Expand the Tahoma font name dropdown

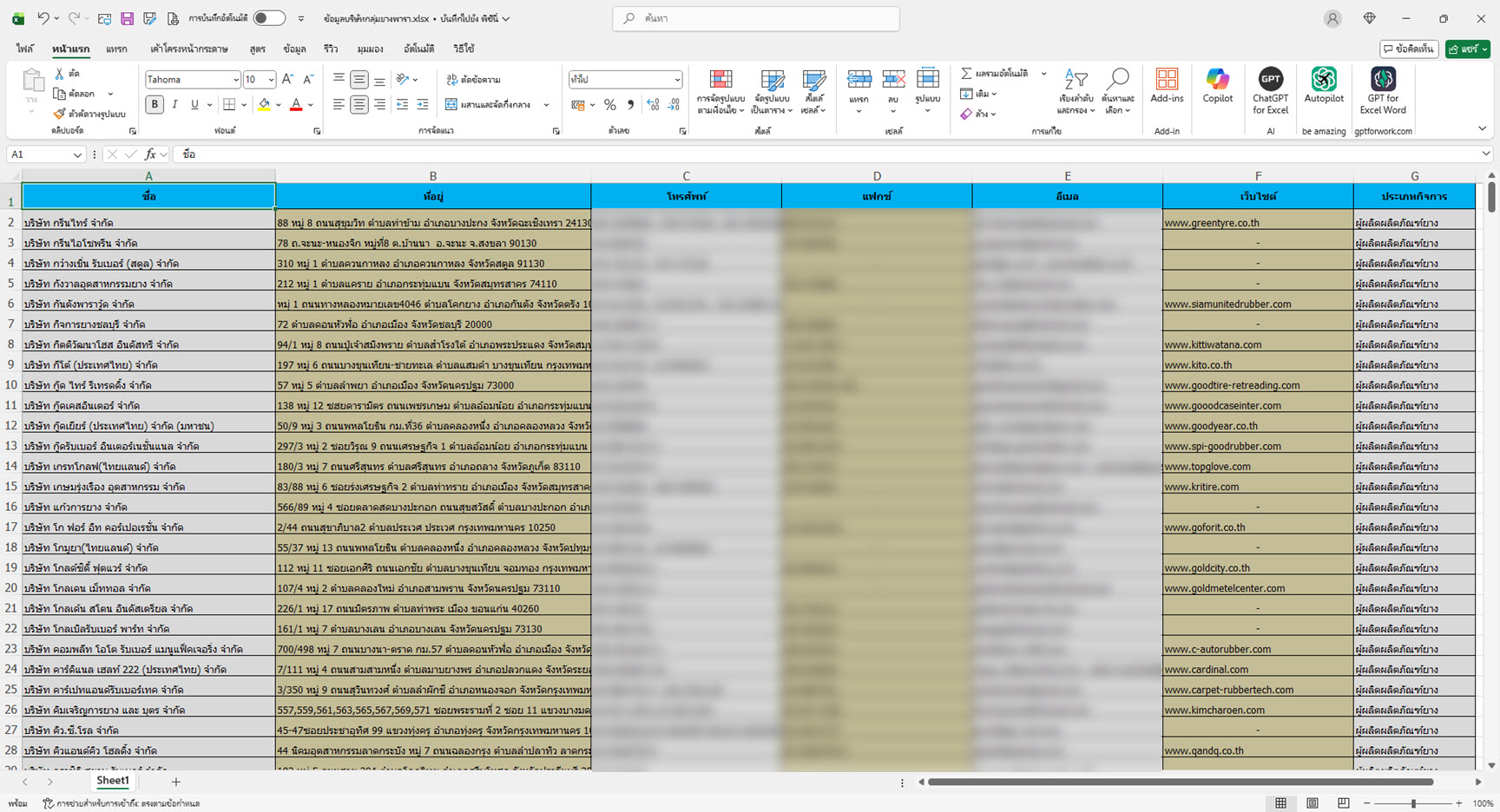235,80
